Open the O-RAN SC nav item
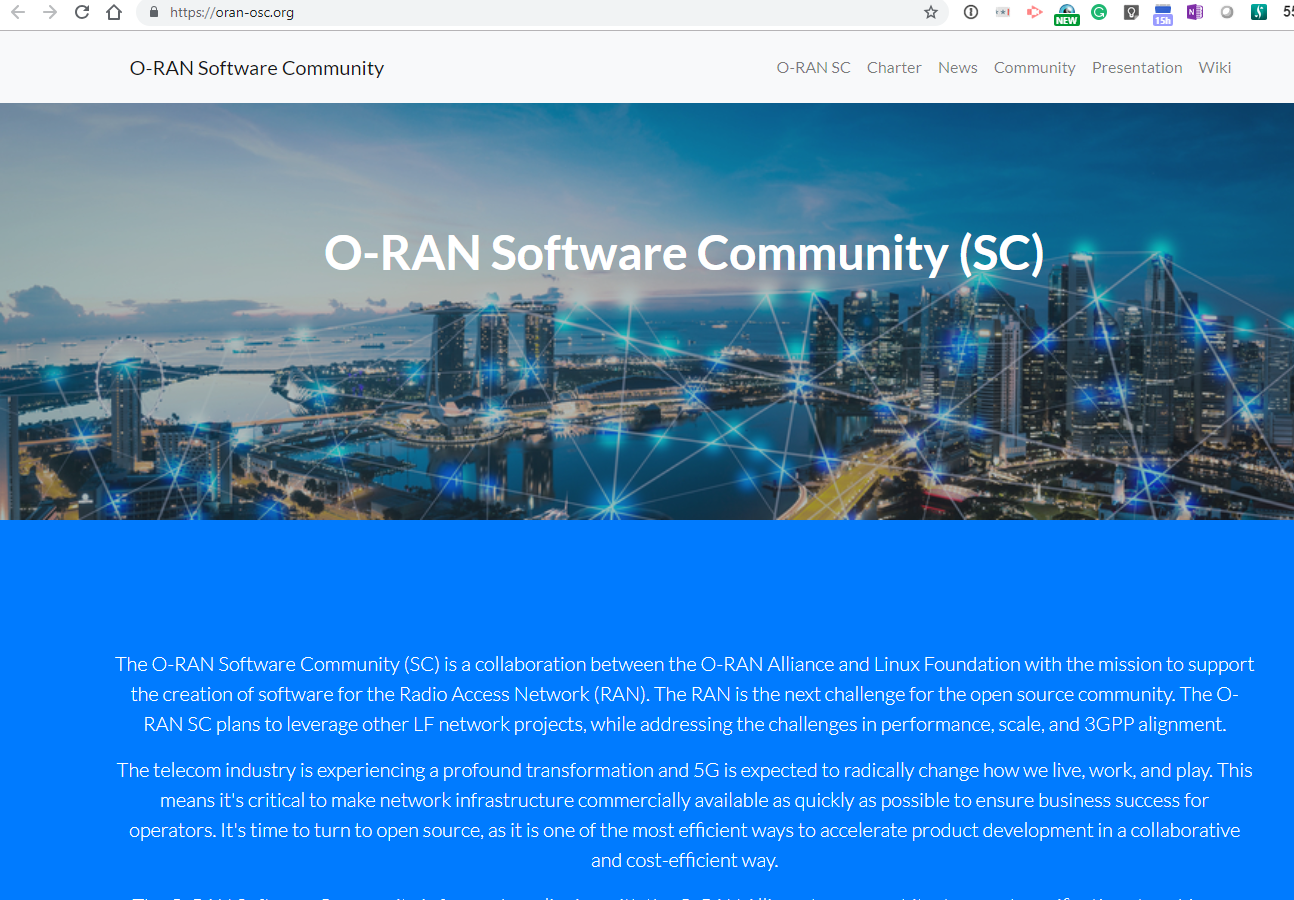Viewport: 1294px width, 900px height. pos(814,68)
